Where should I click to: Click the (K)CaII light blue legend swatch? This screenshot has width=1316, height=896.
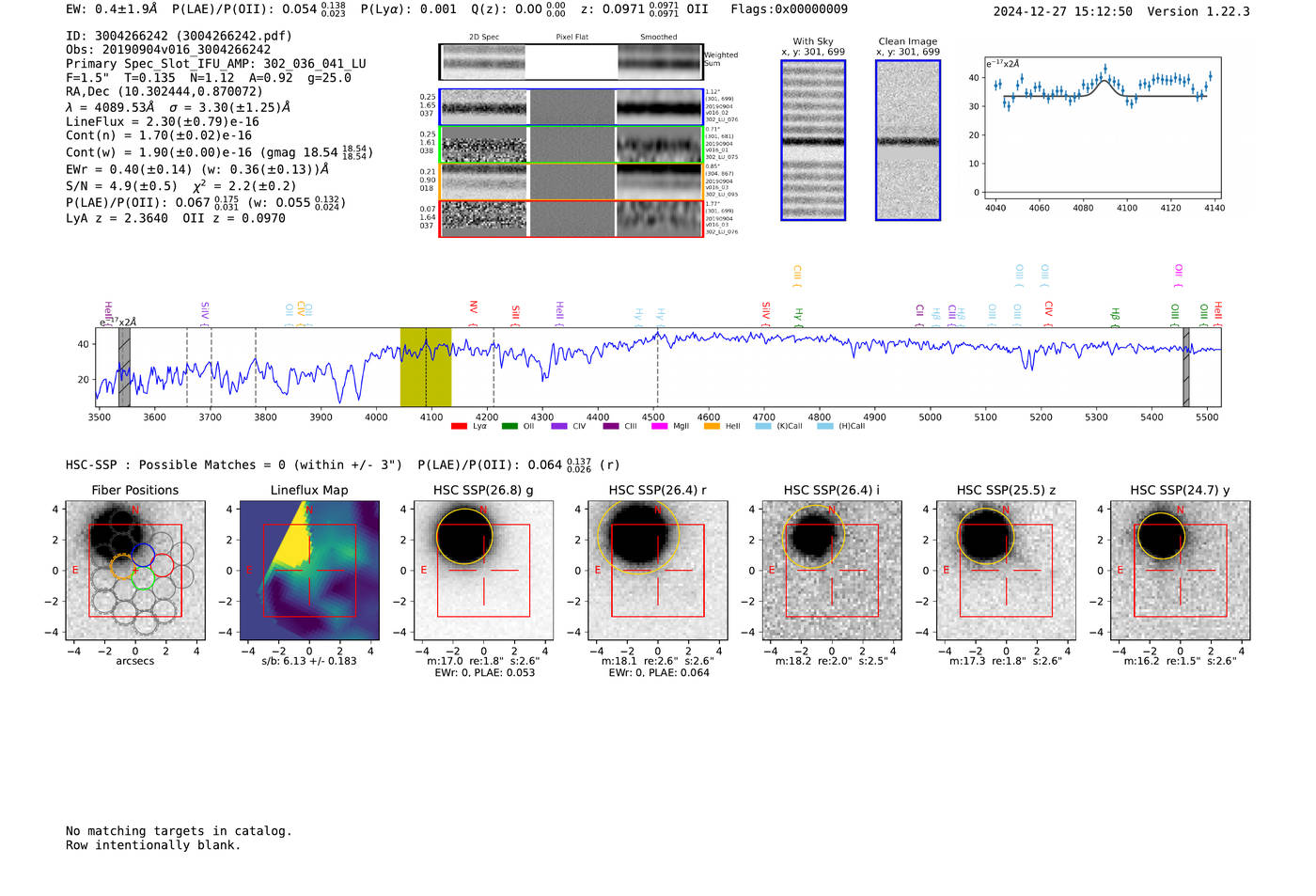[763, 426]
